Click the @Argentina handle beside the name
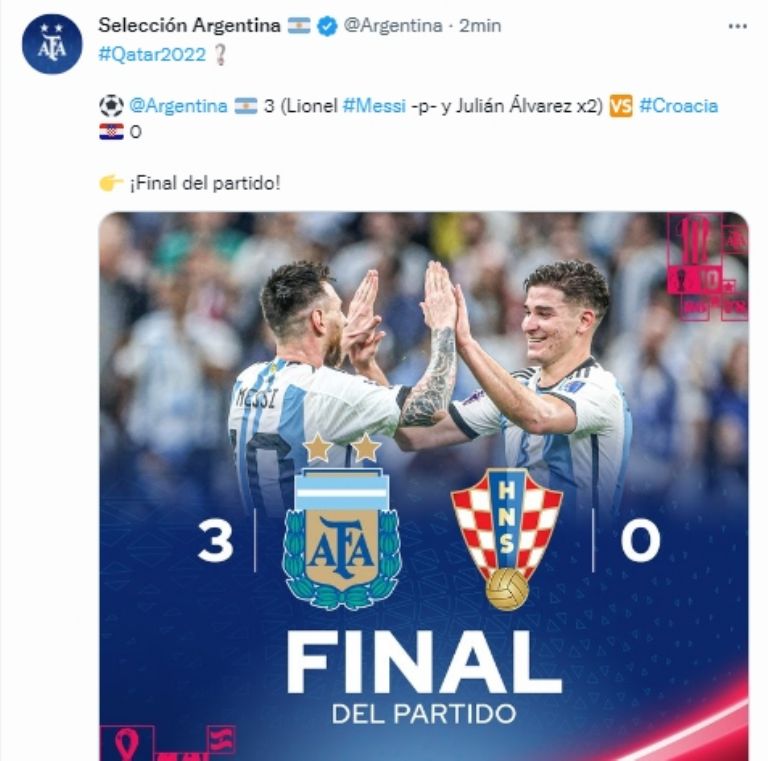 (x=393, y=25)
